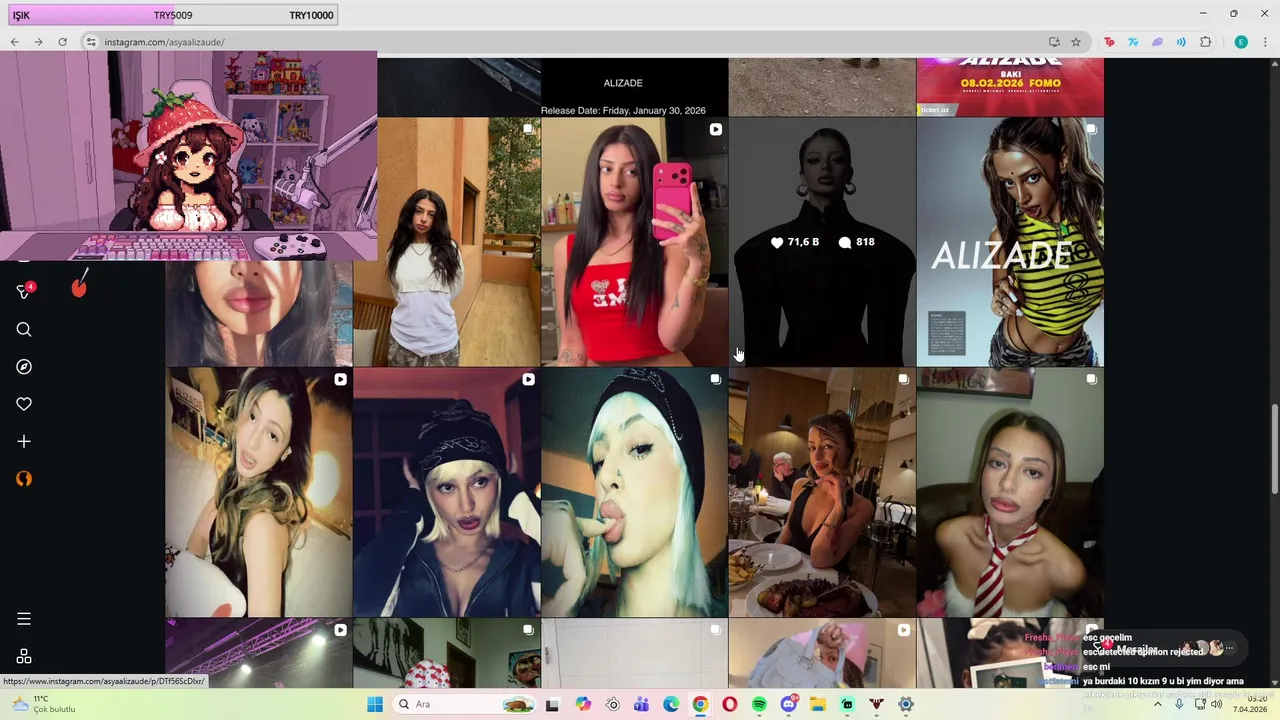Open Instagram search magnifier in sidebar
1280x720 pixels.
(x=24, y=330)
